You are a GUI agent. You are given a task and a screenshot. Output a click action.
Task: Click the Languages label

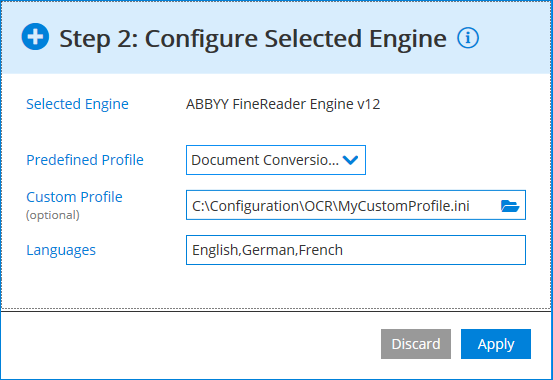(61, 250)
